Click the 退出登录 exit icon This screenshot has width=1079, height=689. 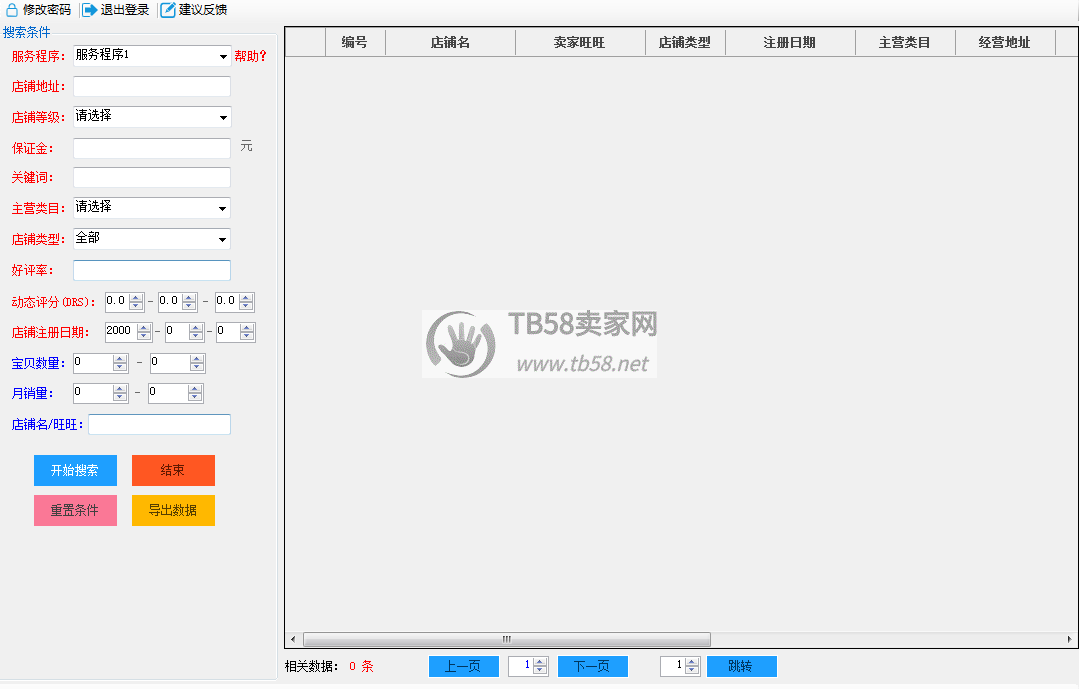90,10
